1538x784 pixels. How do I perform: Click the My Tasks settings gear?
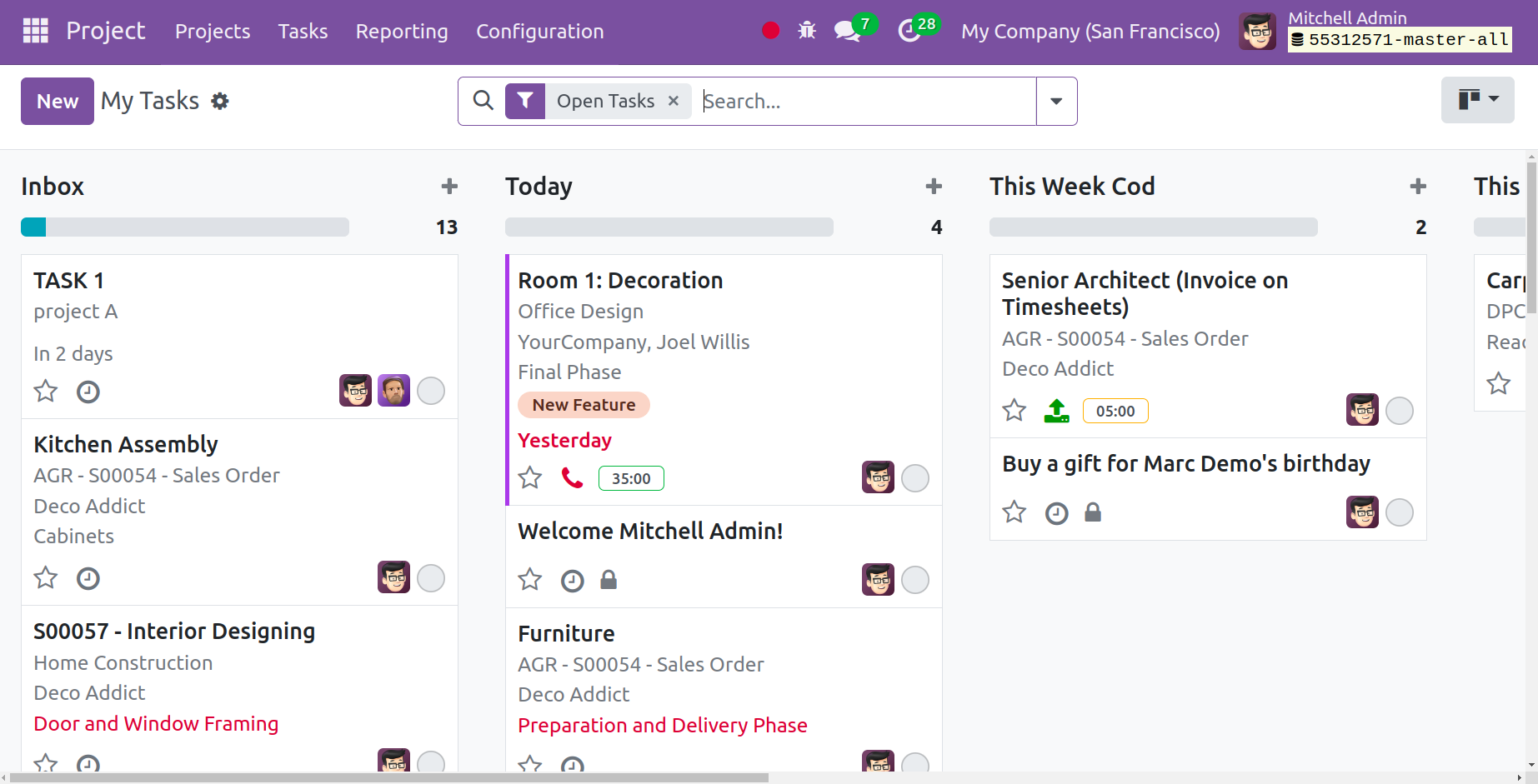point(220,102)
